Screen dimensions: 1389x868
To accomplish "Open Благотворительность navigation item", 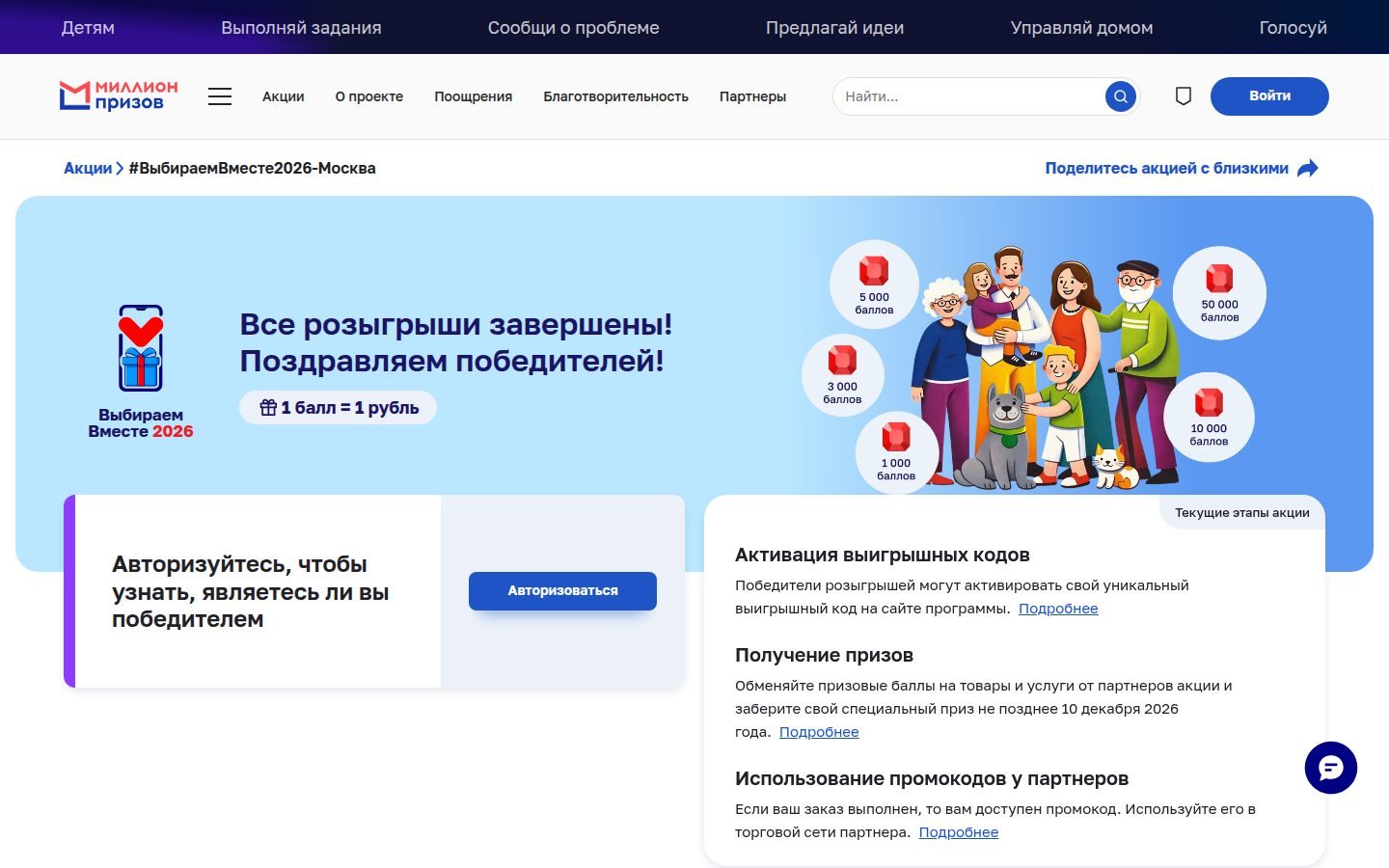I will [616, 96].
